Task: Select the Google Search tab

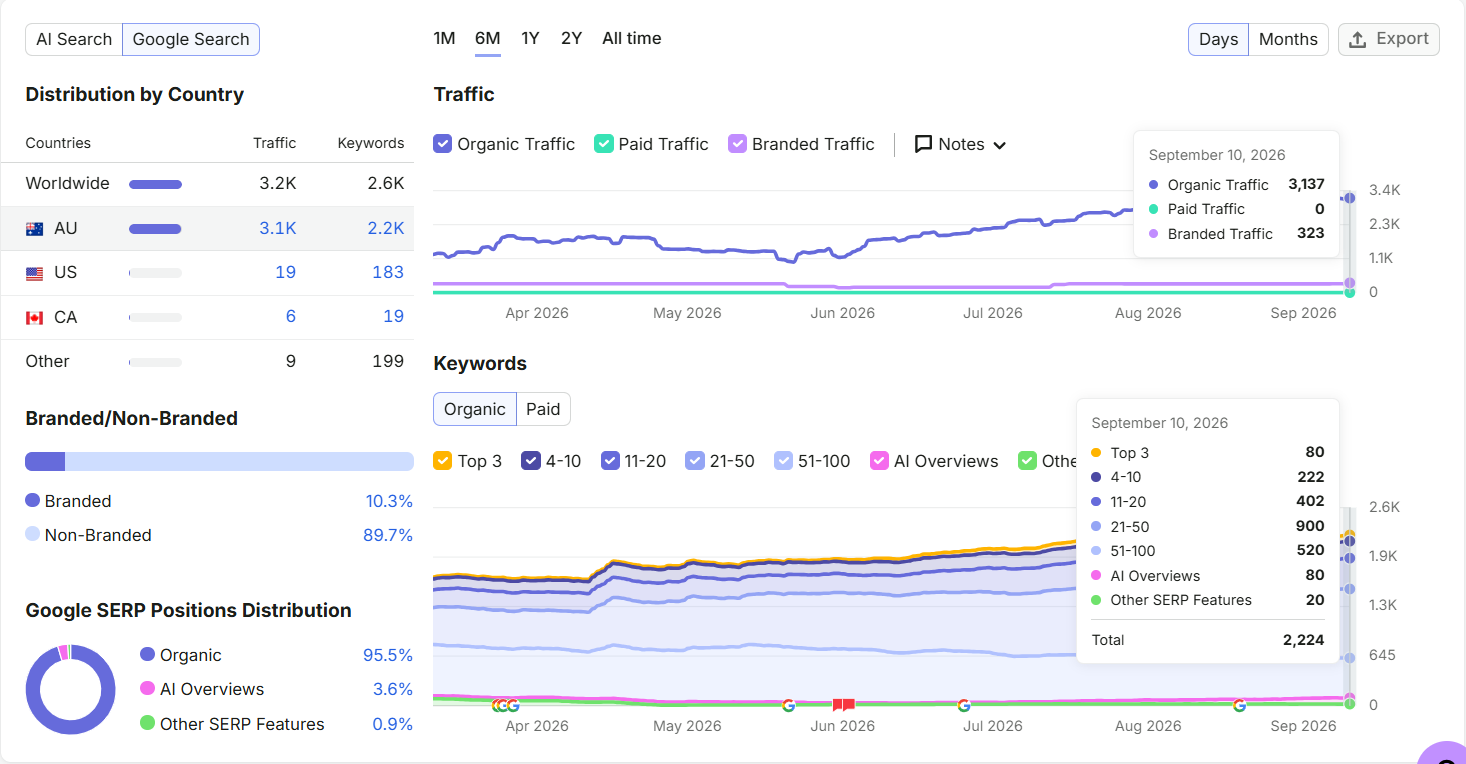Action: (x=191, y=39)
